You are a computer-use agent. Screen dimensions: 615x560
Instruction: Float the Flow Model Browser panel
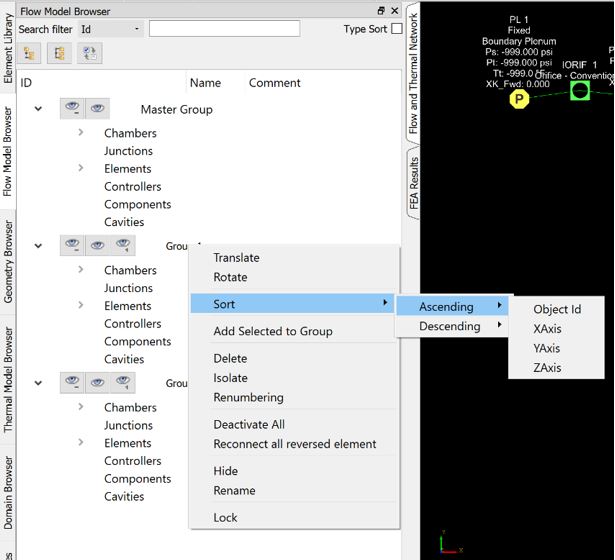click(x=381, y=11)
